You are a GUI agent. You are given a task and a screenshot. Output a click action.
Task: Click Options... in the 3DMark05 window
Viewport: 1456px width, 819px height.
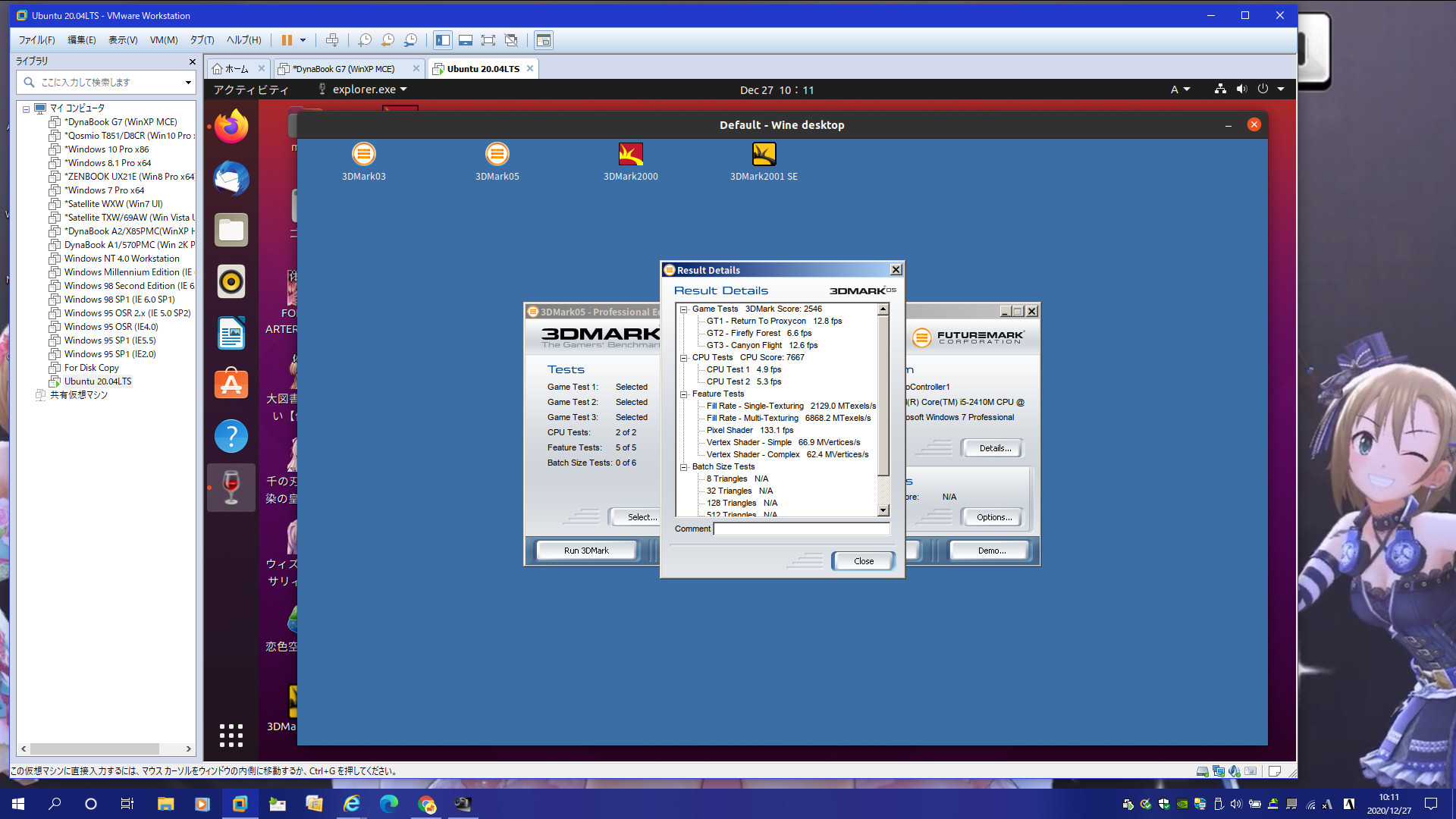(994, 517)
